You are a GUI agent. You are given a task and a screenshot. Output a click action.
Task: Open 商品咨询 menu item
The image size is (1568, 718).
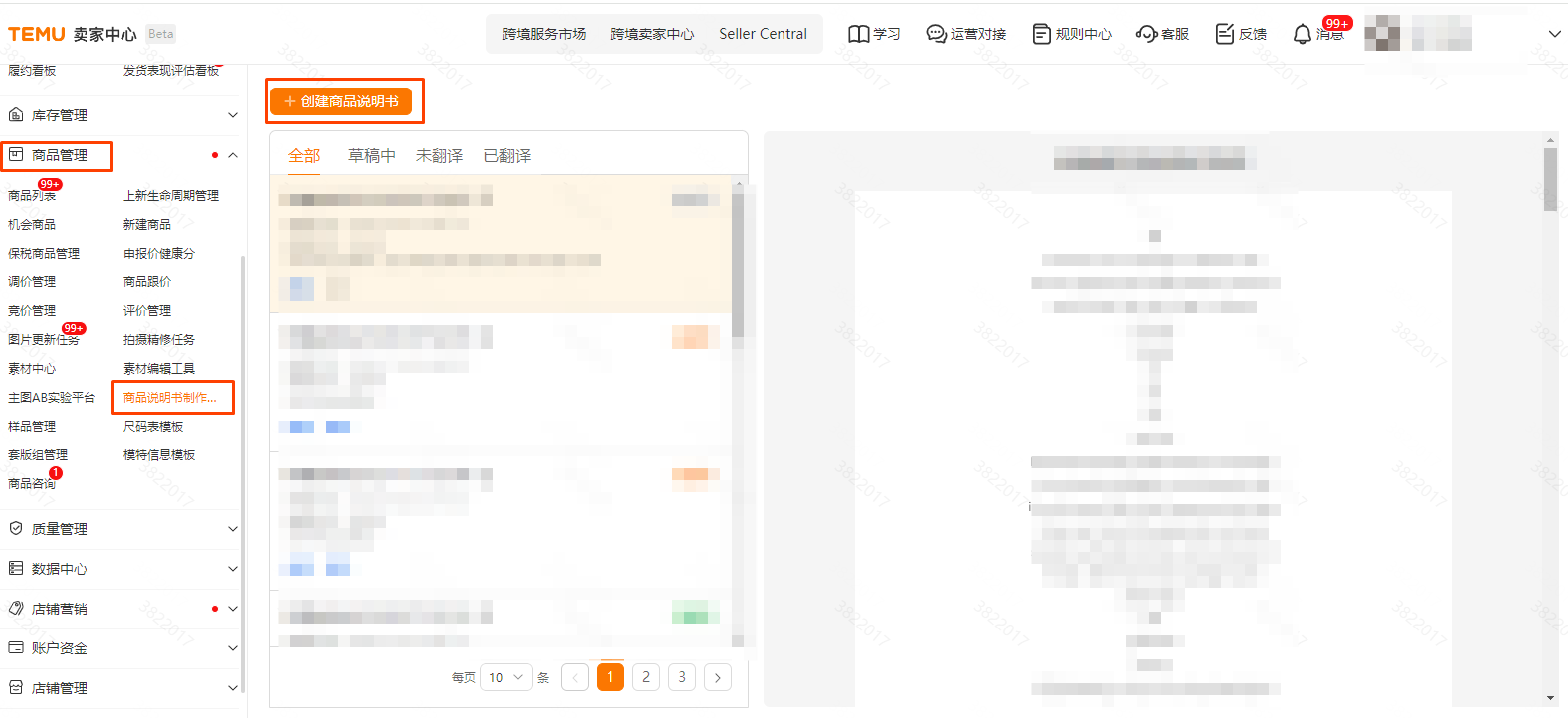point(32,484)
